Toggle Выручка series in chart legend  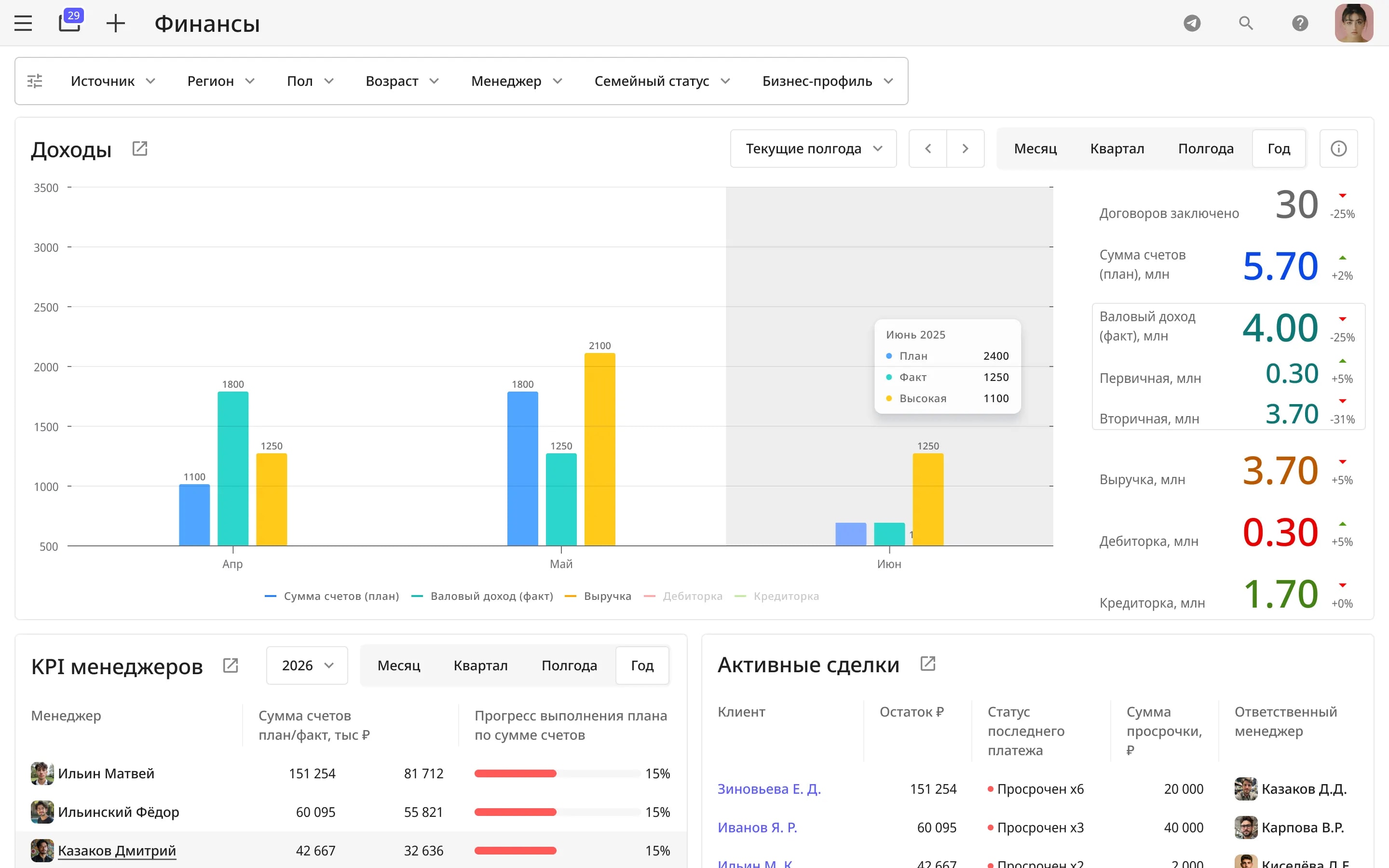598,596
